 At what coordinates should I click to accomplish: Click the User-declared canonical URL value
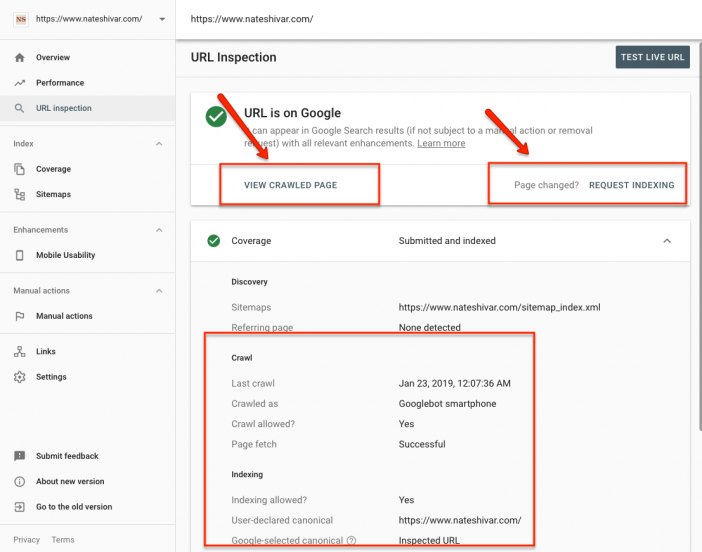460,520
